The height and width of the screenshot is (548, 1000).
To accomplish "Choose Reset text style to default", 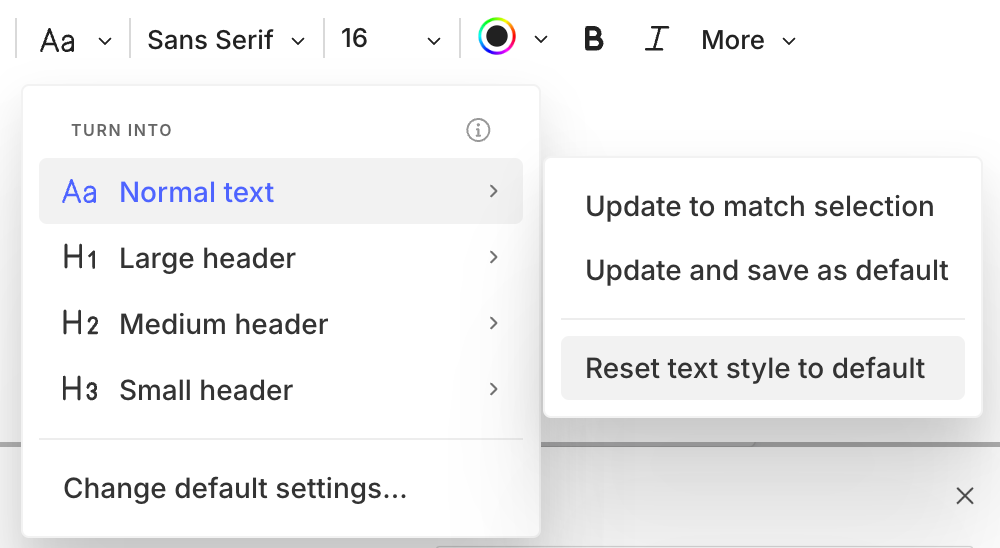I will (763, 368).
